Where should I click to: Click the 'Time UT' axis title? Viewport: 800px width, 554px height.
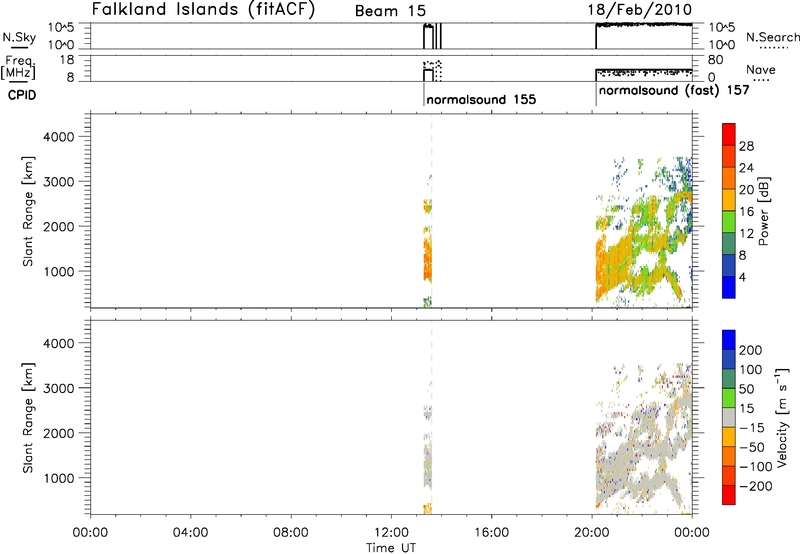(x=391, y=548)
